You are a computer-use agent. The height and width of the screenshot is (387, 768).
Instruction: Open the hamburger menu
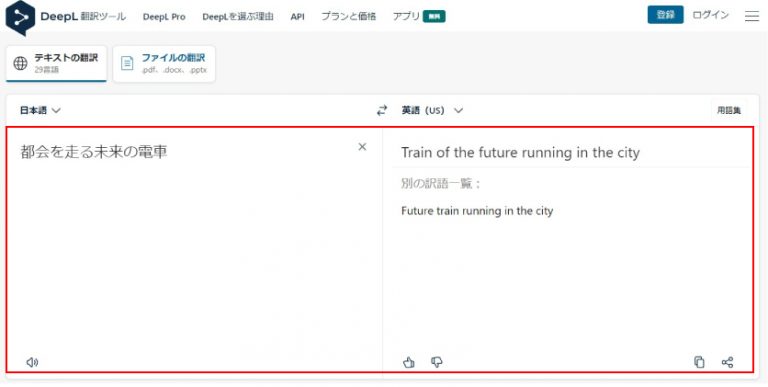752,16
